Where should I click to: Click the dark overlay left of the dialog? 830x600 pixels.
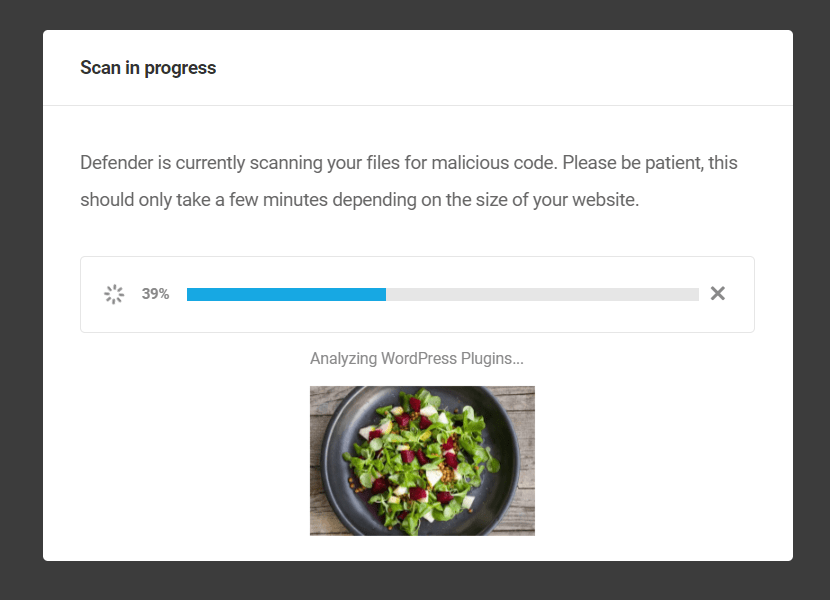[x=20, y=300]
